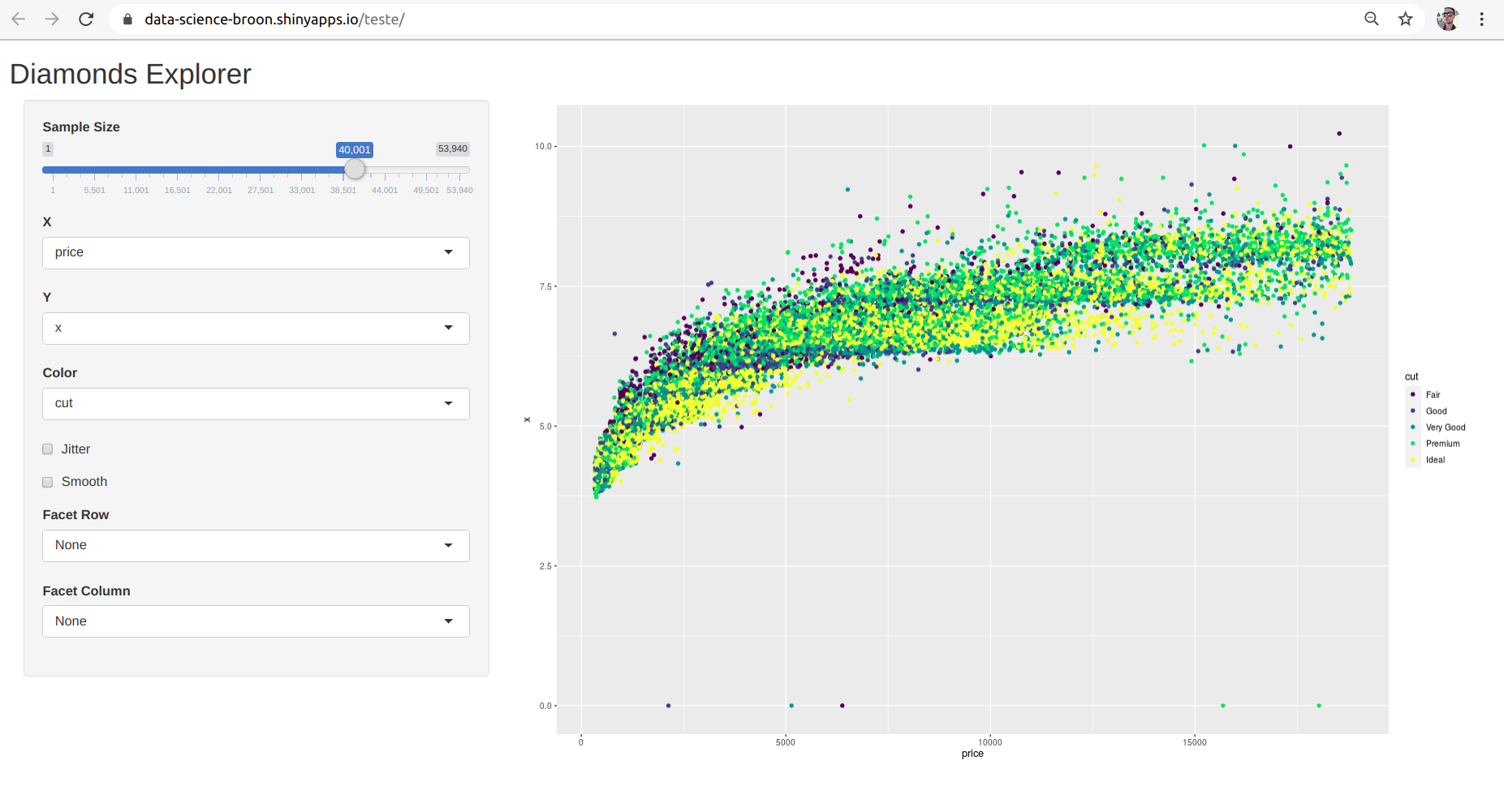Click the Sample Size slider handle
Viewport: 1504px width, 812px height.
(355, 170)
